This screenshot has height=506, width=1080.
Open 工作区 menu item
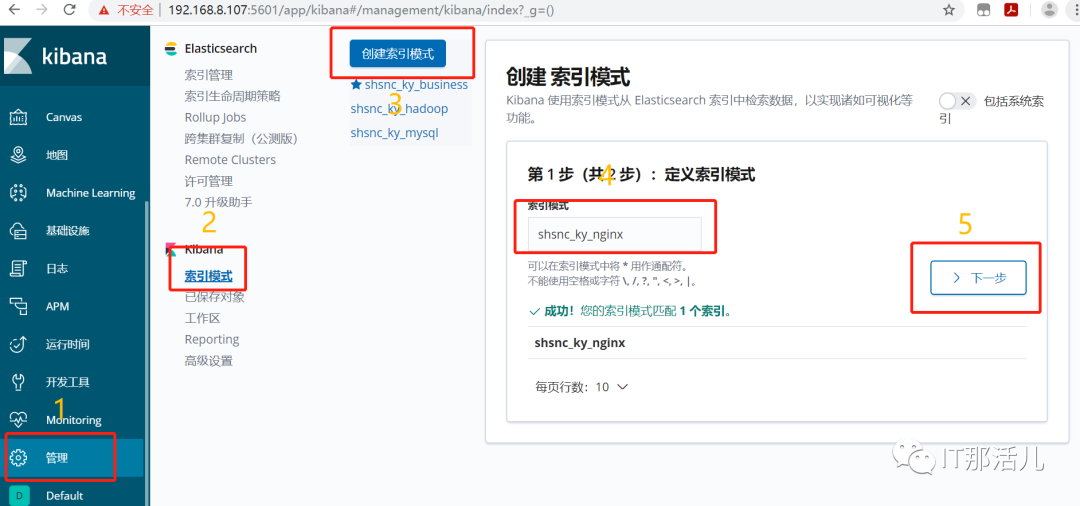(x=202, y=319)
